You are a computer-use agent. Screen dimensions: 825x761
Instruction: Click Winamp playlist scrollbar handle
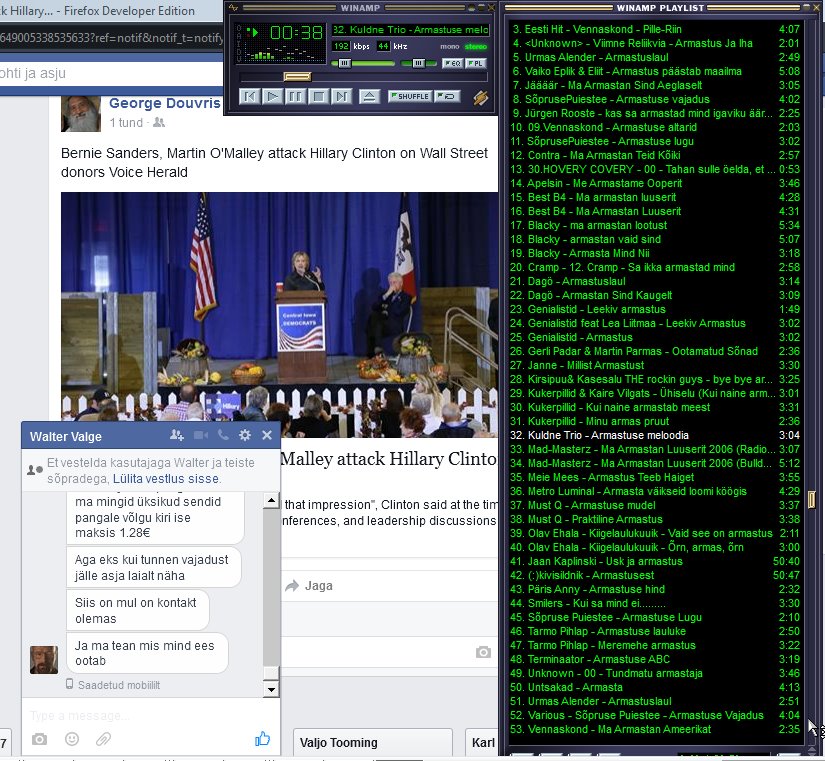tap(811, 499)
